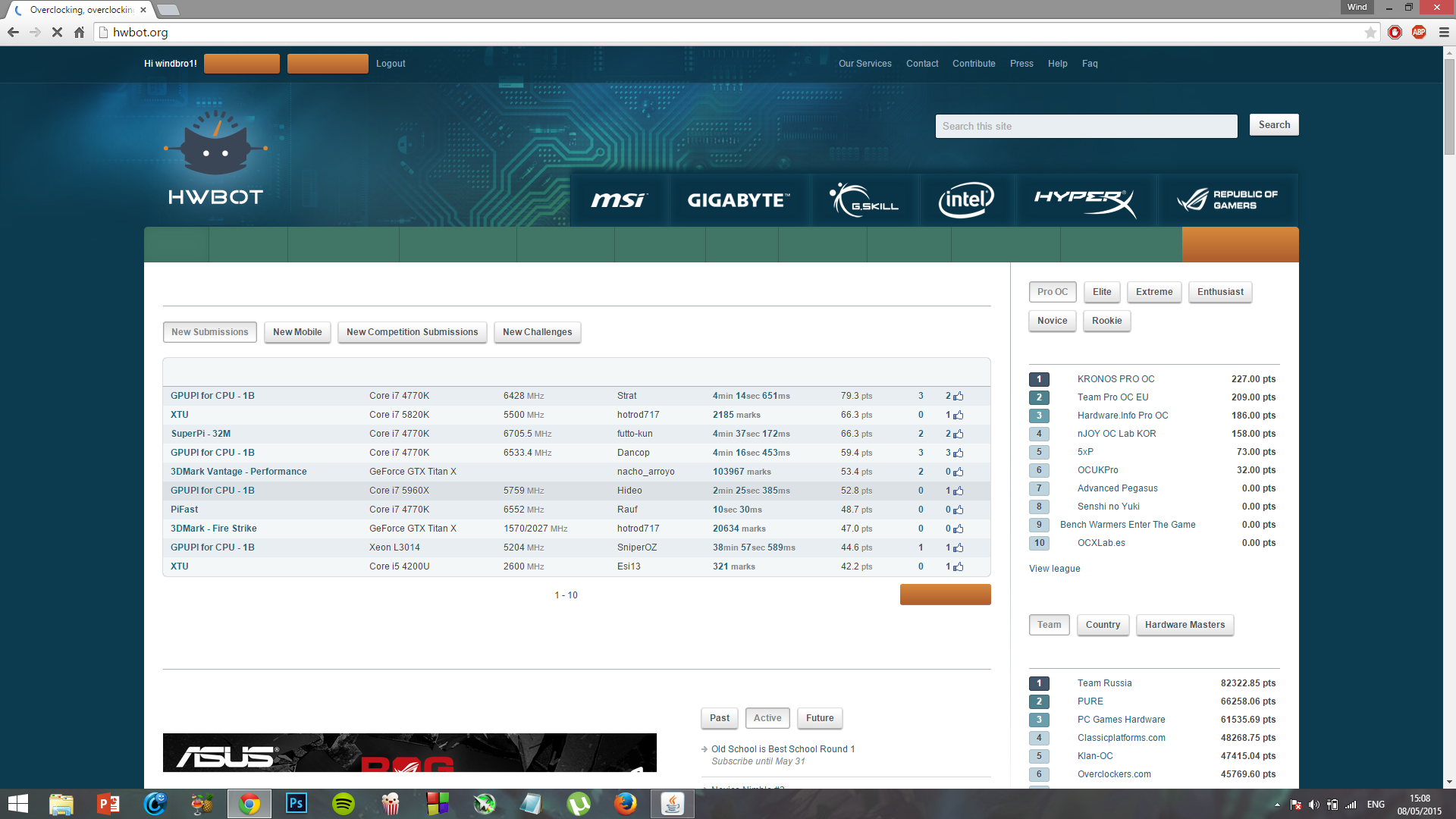1456x819 pixels.
Task: Click Logout link
Action: click(x=391, y=64)
